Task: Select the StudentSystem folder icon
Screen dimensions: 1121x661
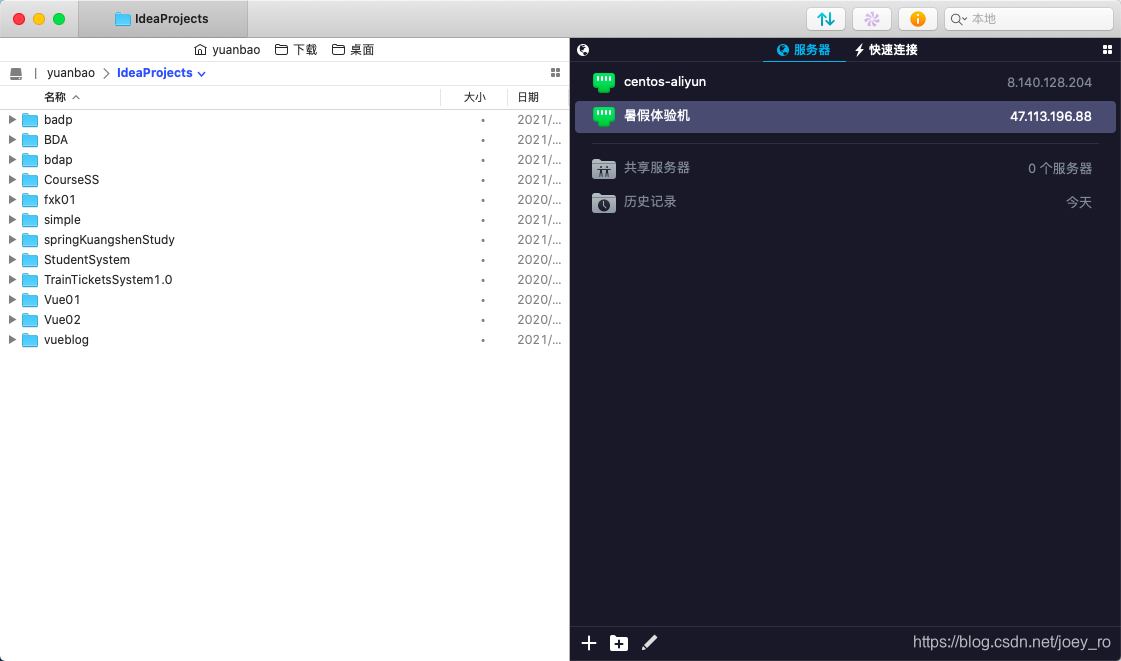Action: pyautogui.click(x=30, y=259)
